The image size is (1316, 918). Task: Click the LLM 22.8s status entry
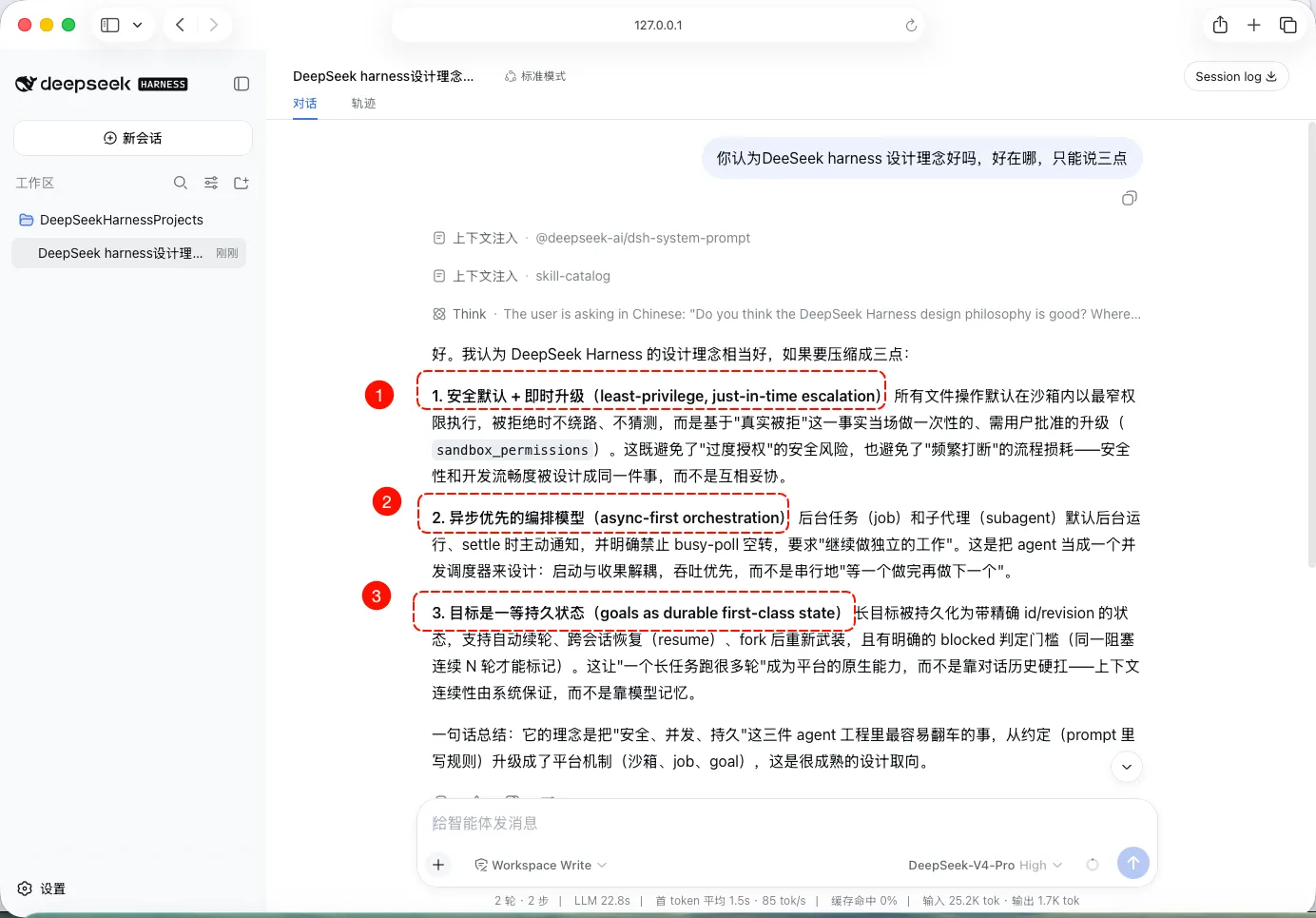(x=602, y=901)
